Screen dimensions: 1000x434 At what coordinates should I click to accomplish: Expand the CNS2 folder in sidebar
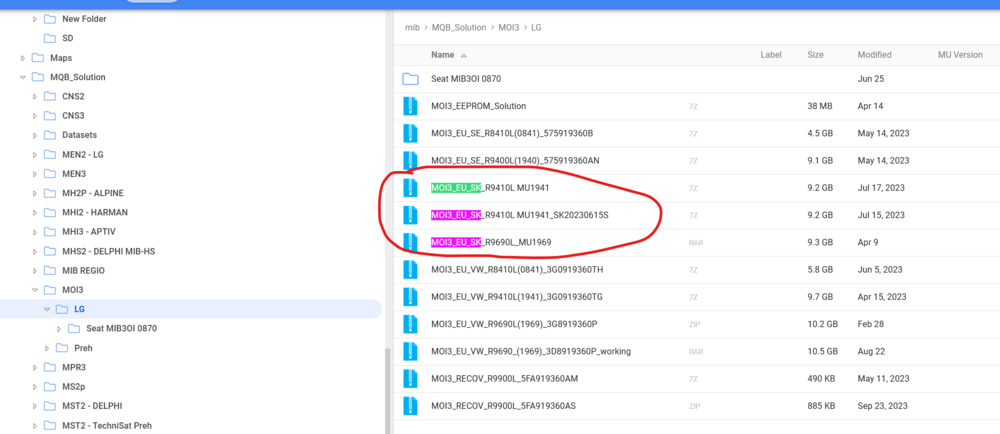point(33,96)
